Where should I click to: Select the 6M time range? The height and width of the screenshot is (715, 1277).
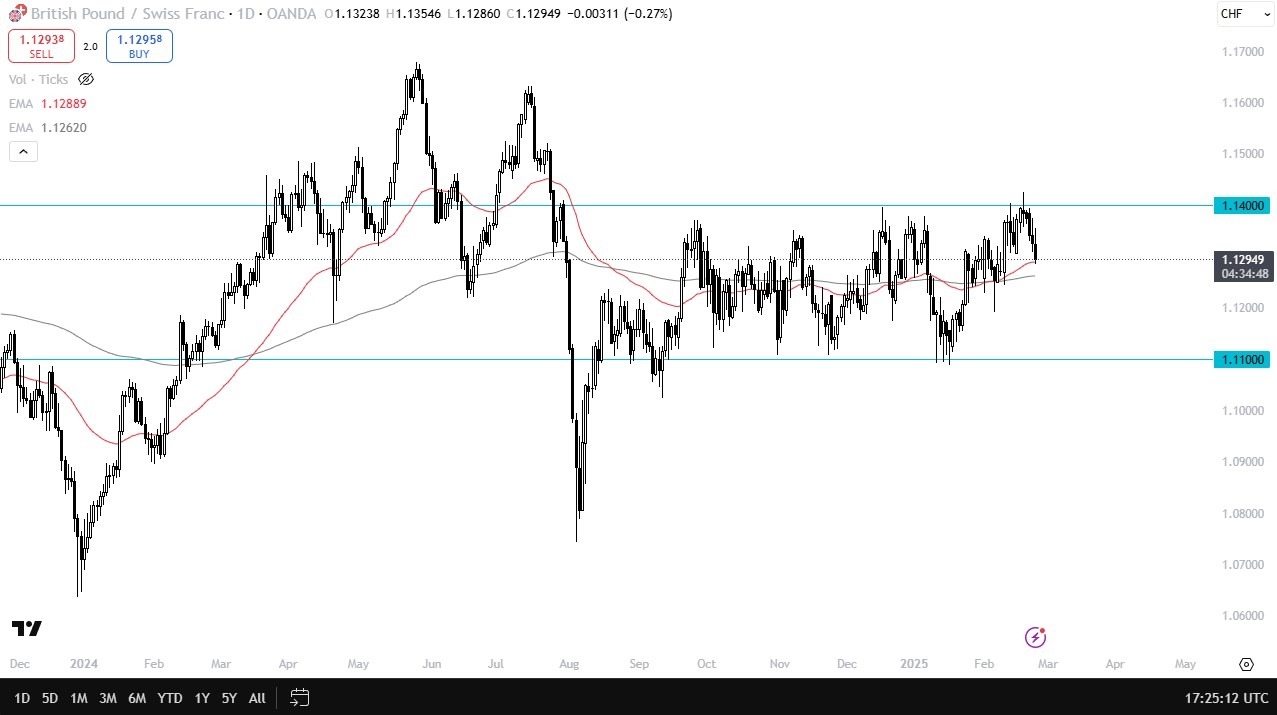[138, 697]
